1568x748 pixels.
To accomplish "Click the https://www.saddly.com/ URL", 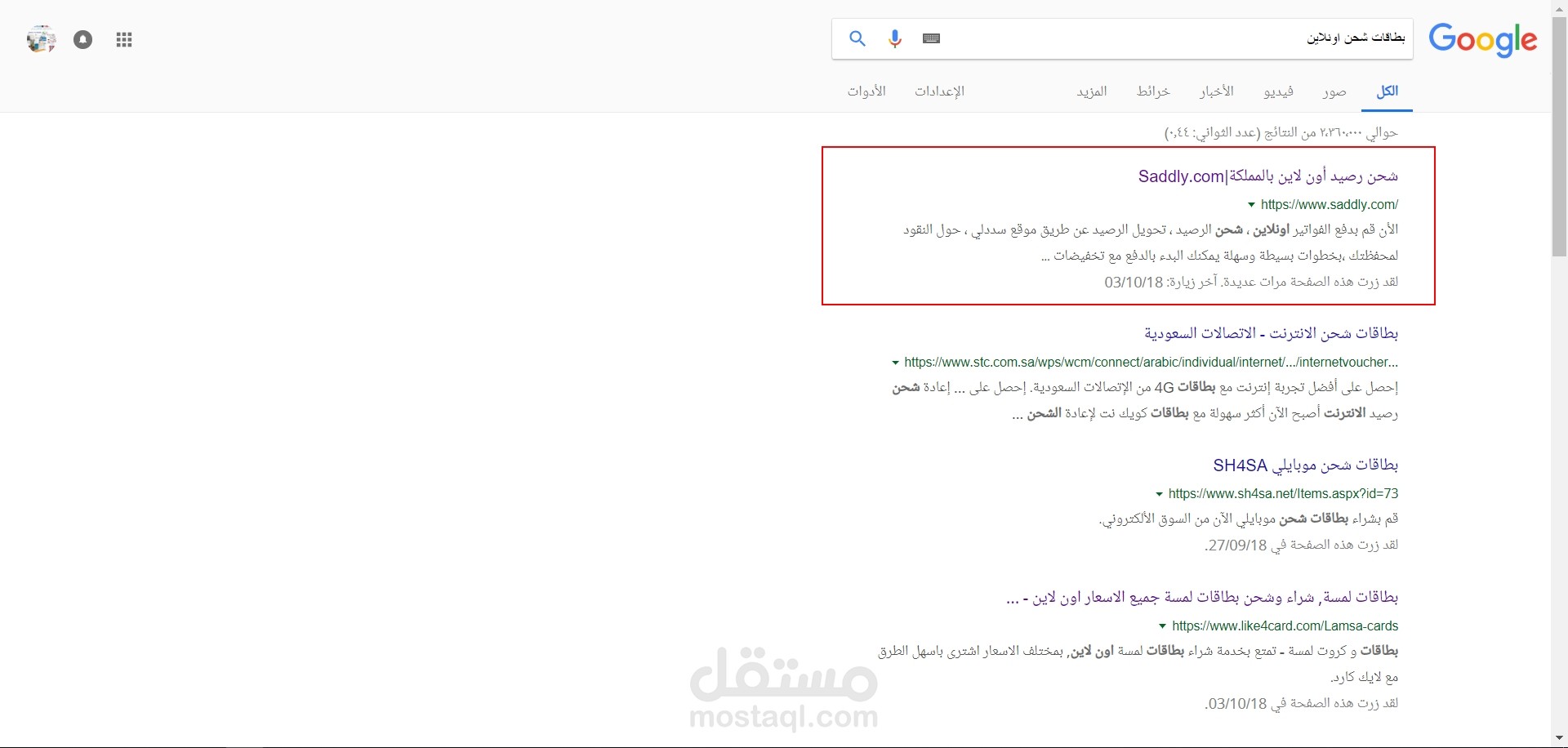I will click(1330, 205).
